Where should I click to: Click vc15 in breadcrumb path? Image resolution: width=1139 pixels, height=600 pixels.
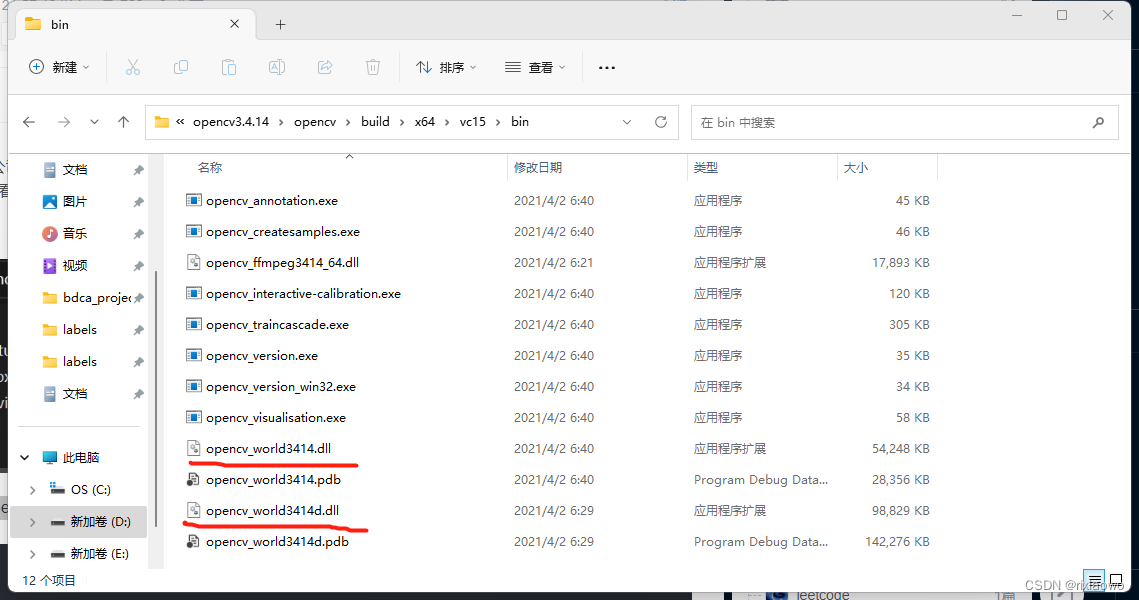click(473, 122)
